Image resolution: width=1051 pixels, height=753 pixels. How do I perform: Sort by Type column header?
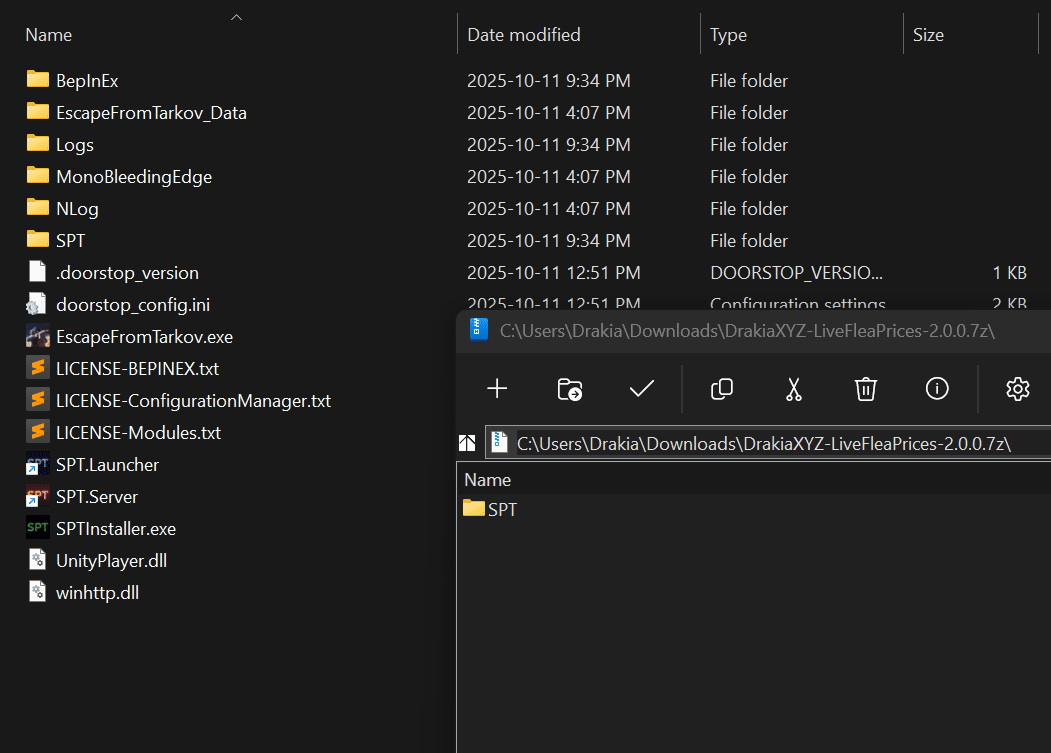[x=728, y=35]
